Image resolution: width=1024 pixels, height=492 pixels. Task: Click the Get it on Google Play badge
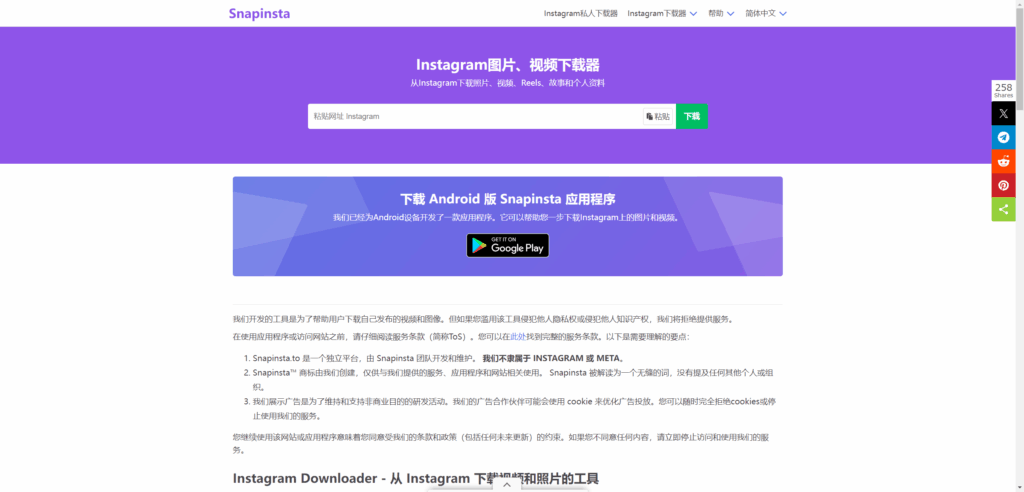tap(507, 245)
